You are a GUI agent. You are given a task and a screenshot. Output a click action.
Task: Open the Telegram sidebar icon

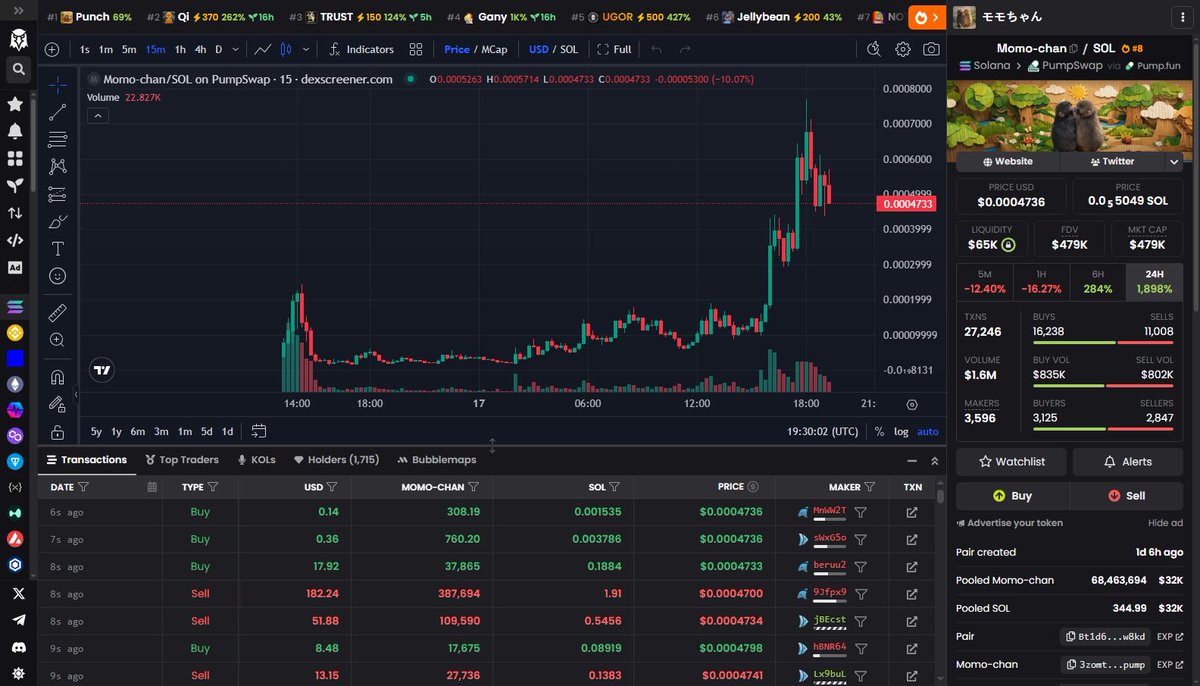(x=17, y=620)
